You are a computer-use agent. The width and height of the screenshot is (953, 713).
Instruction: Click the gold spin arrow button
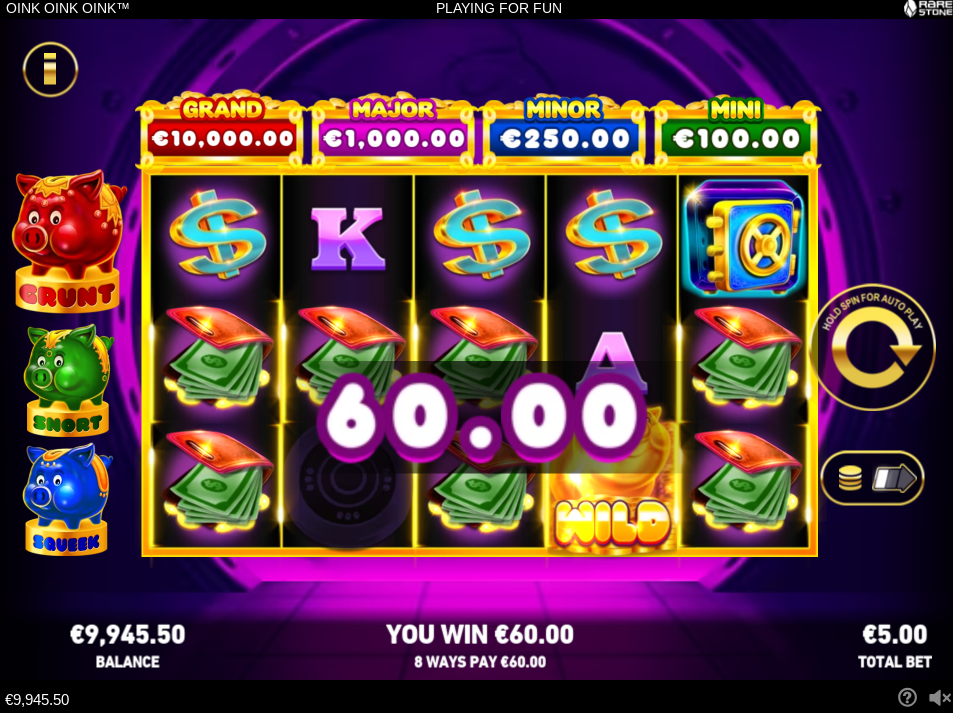pos(873,347)
